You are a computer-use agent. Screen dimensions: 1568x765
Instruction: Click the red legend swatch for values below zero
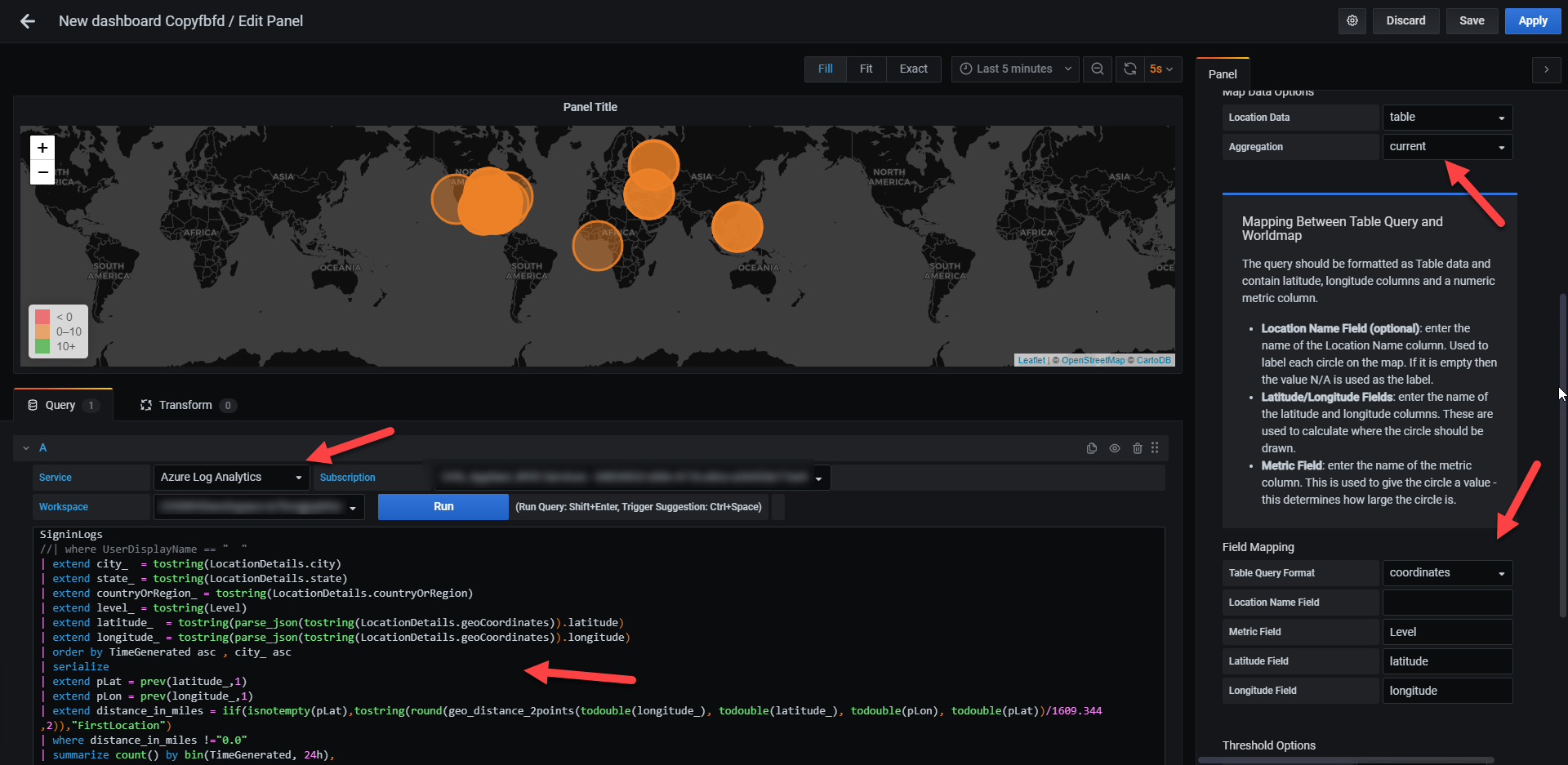42,317
